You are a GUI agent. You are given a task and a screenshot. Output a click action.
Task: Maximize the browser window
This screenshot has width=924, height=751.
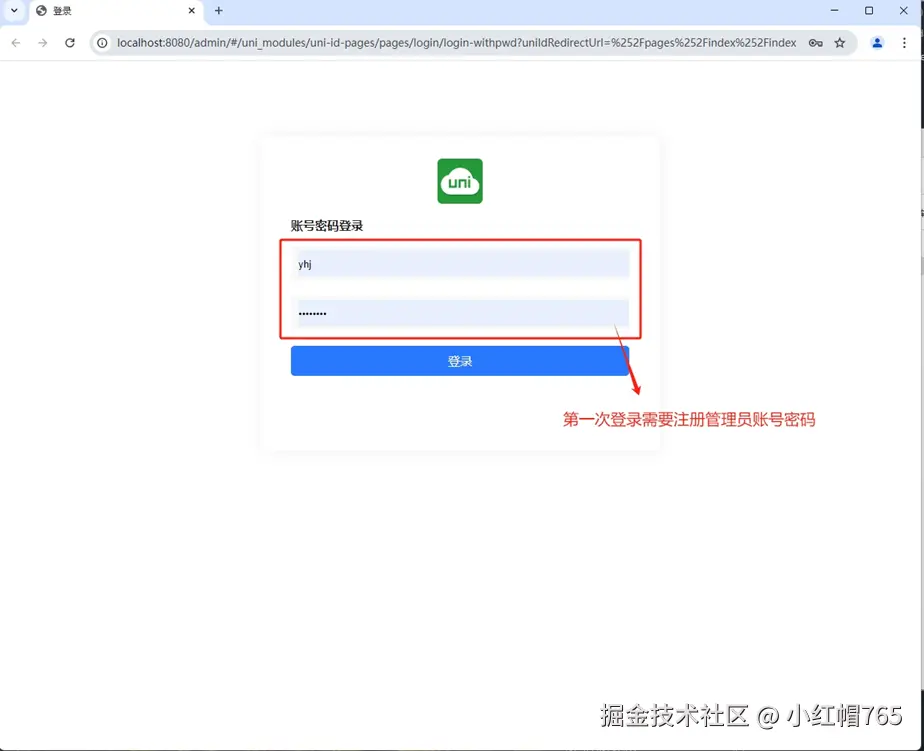(869, 11)
